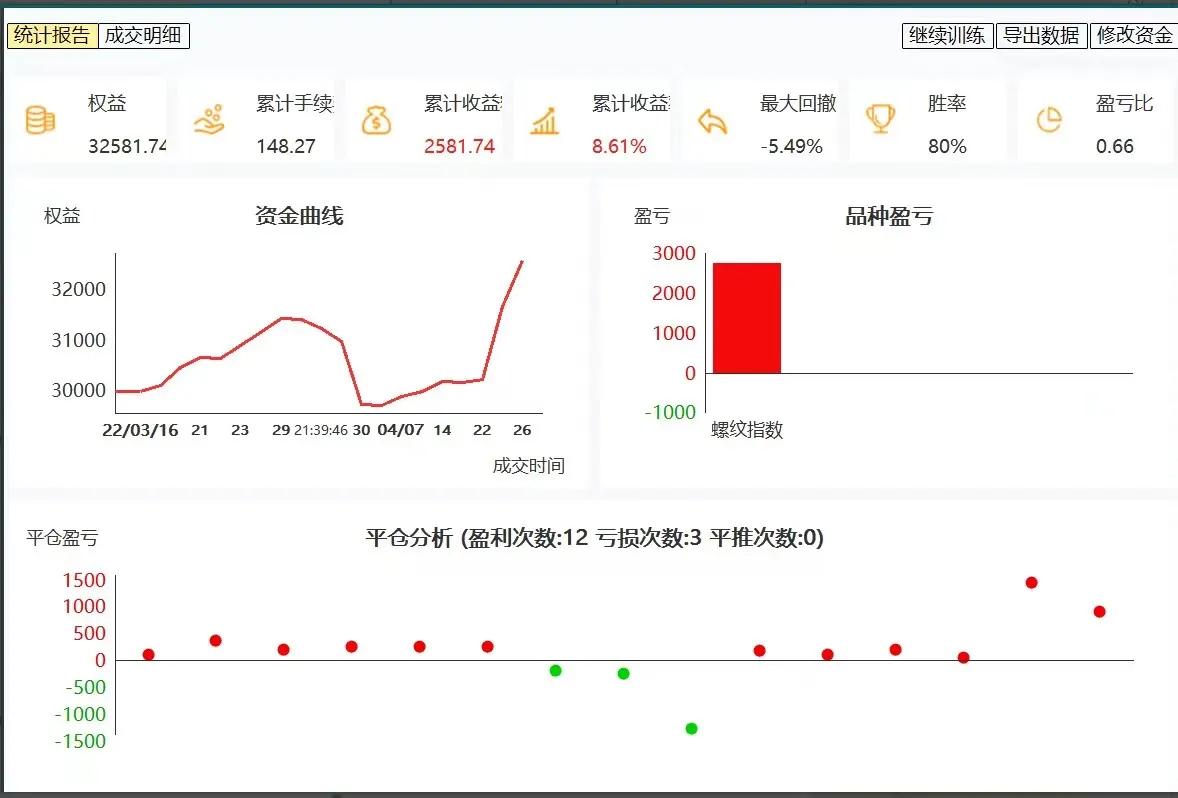This screenshot has width=1178, height=798.
Task: Select the trophy icon next to 胜率
Action: pyautogui.click(x=880, y=117)
